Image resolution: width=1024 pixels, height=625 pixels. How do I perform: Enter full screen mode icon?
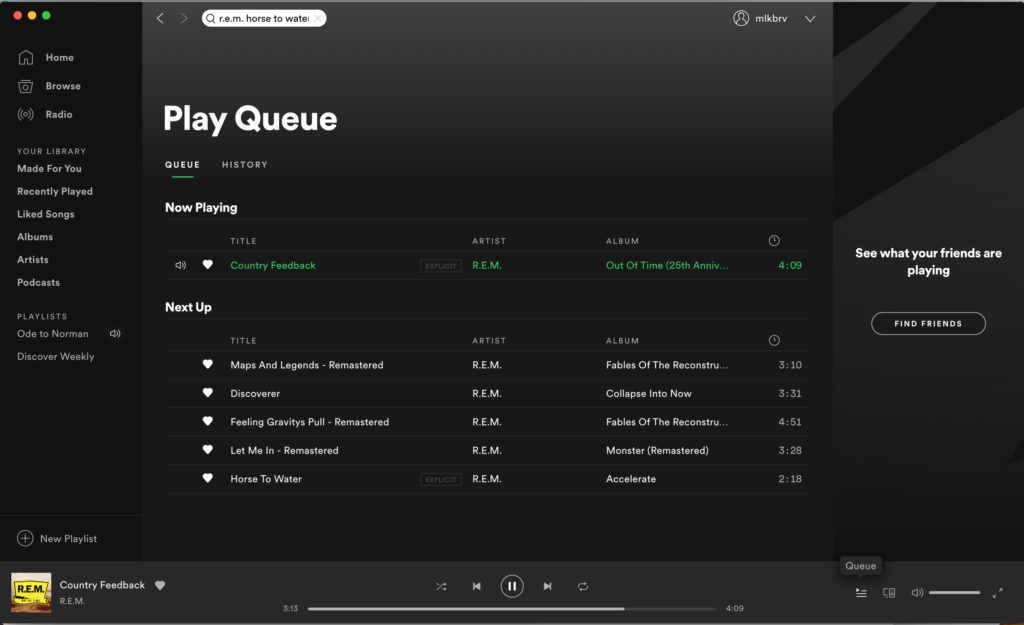pos(997,593)
